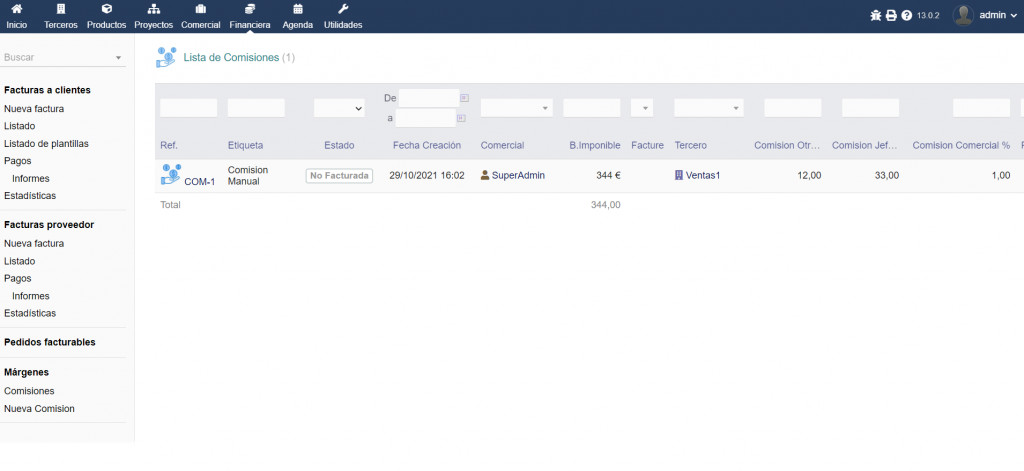Screen dimensions: 1024x471
Task: Open the Productos menu
Action: coord(106,16)
